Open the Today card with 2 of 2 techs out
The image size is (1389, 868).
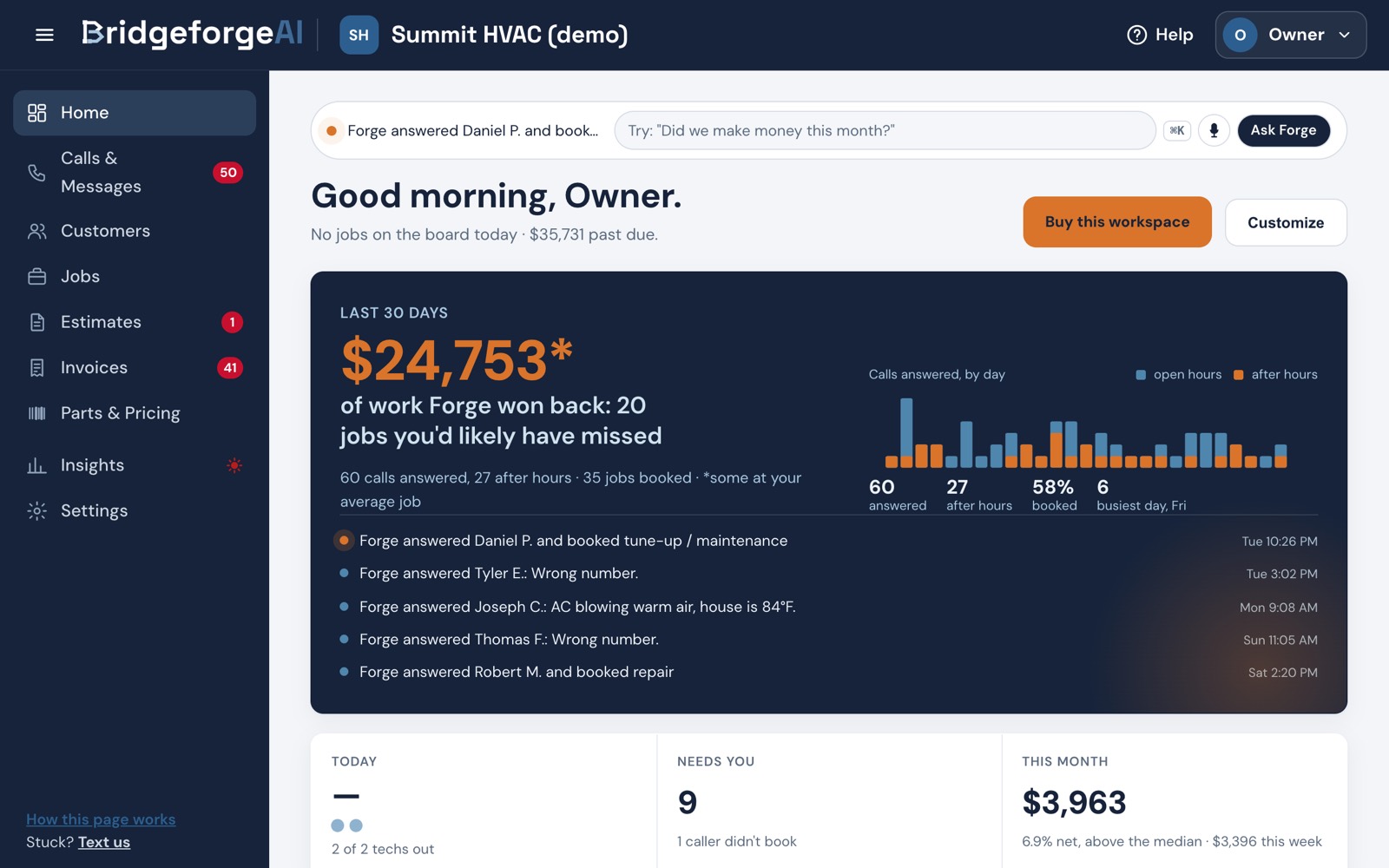pyautogui.click(x=484, y=800)
